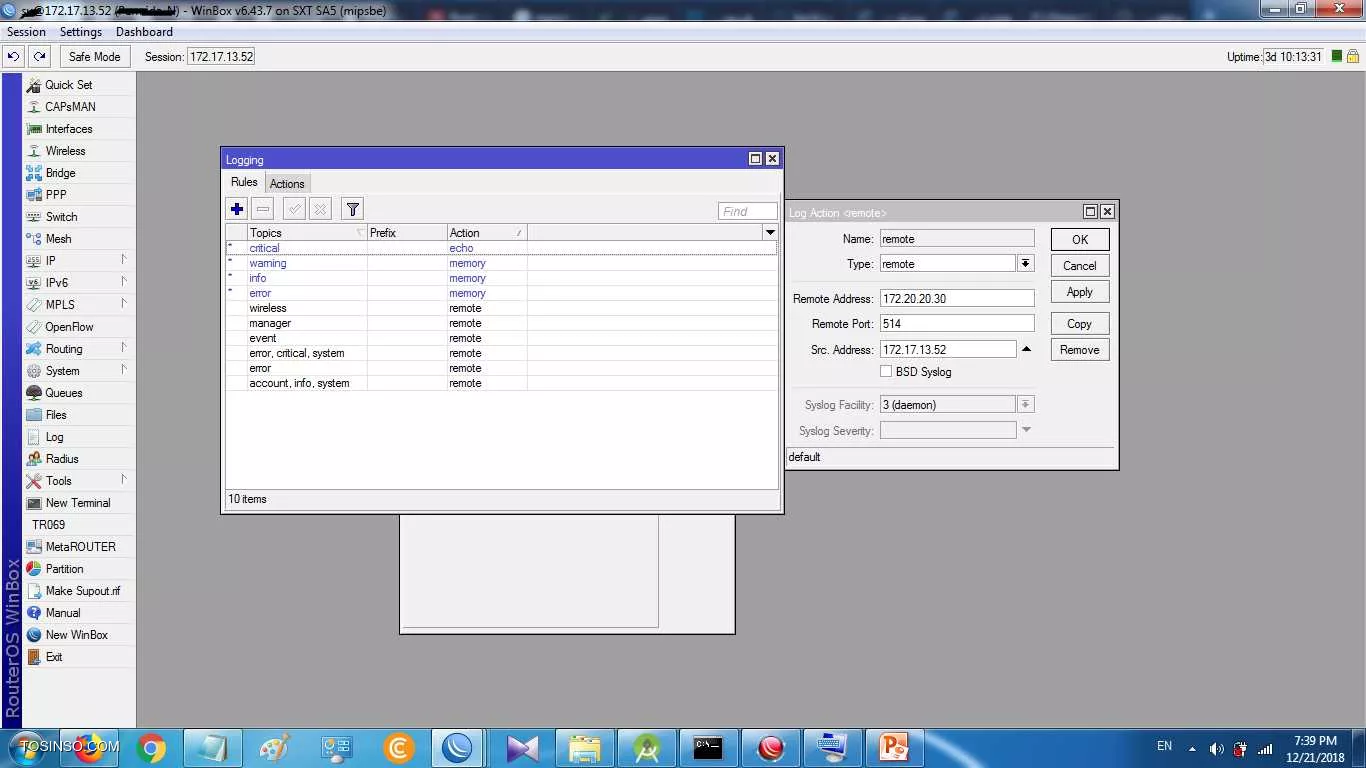Image resolution: width=1366 pixels, height=768 pixels.
Task: Open command prompt from taskbar
Action: (708, 748)
